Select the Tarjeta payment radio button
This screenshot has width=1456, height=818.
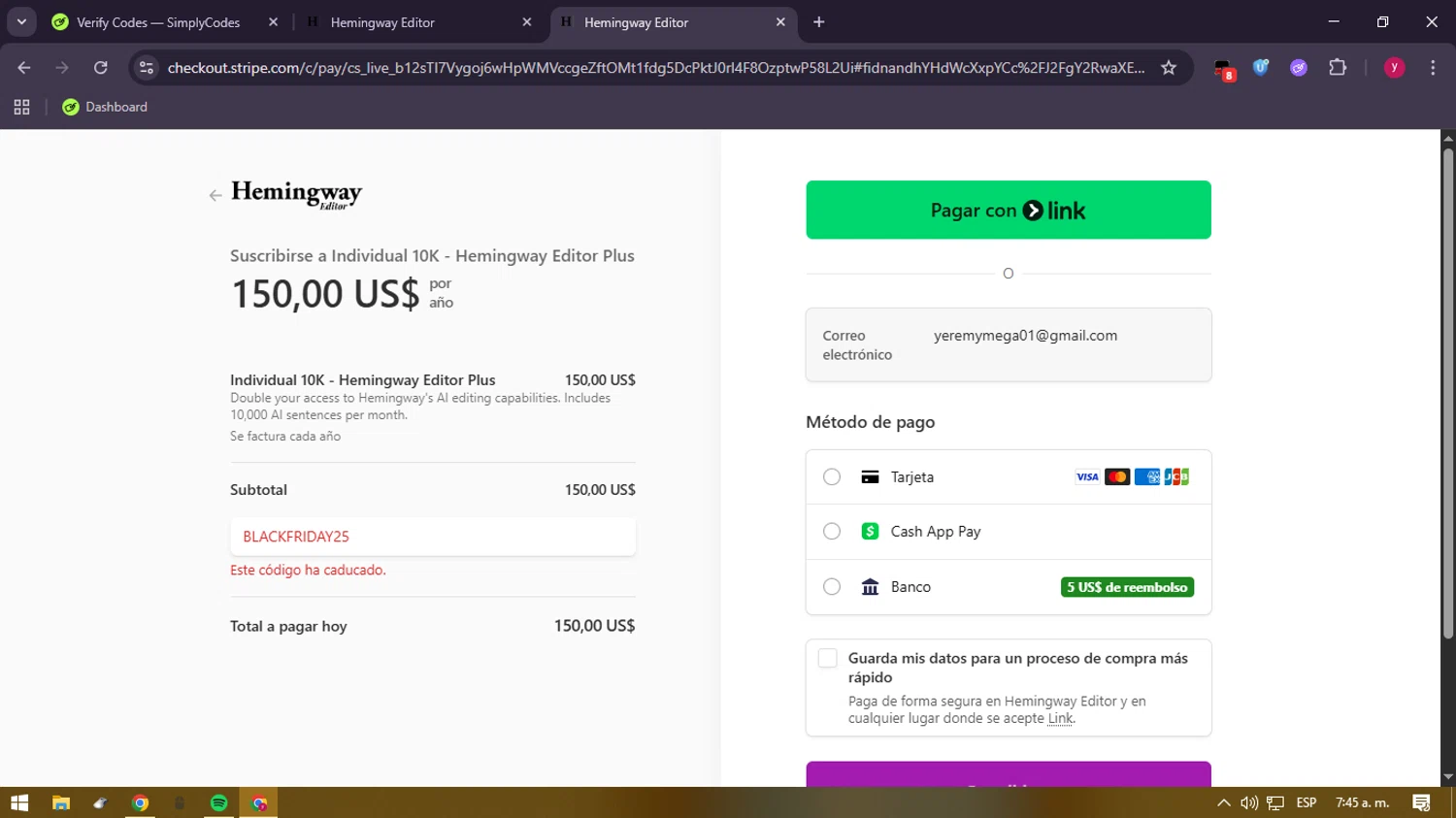tap(832, 476)
